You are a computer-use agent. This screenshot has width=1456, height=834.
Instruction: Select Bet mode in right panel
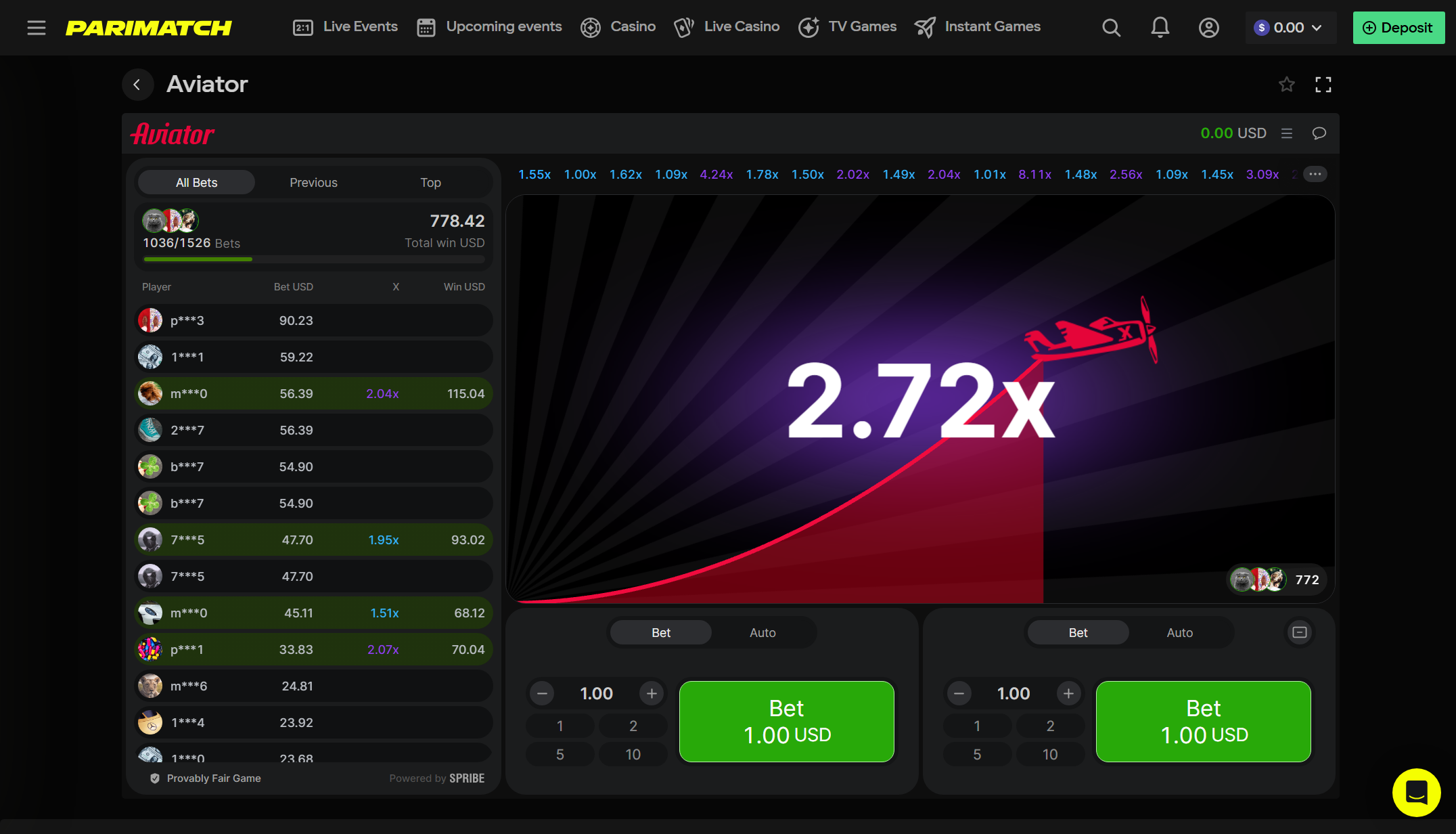[1078, 632]
